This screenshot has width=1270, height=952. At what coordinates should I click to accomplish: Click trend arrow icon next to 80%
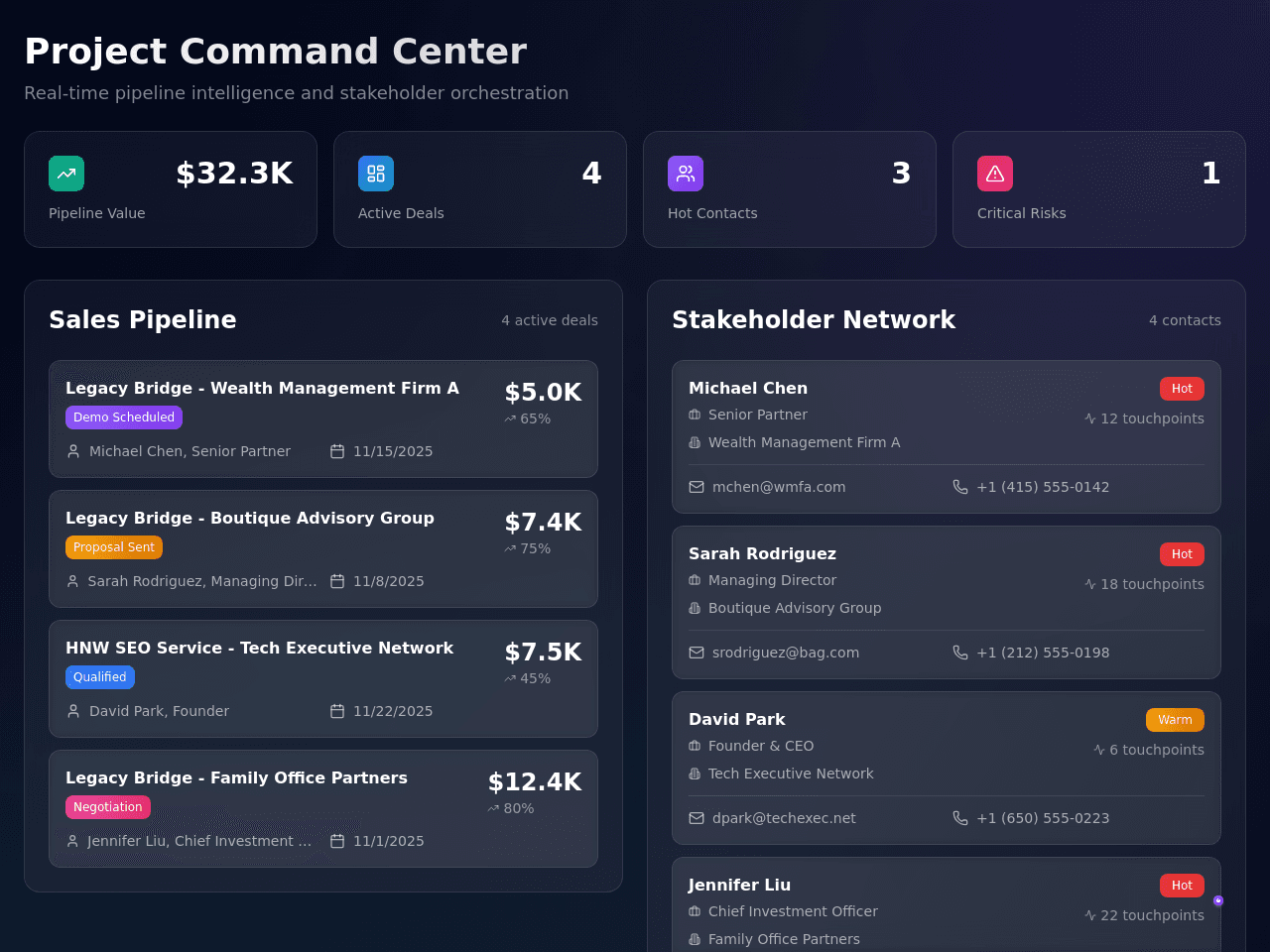493,808
